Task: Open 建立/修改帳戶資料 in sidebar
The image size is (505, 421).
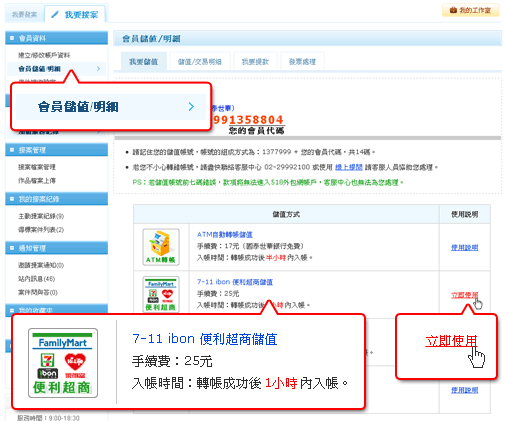Action: click(x=44, y=55)
